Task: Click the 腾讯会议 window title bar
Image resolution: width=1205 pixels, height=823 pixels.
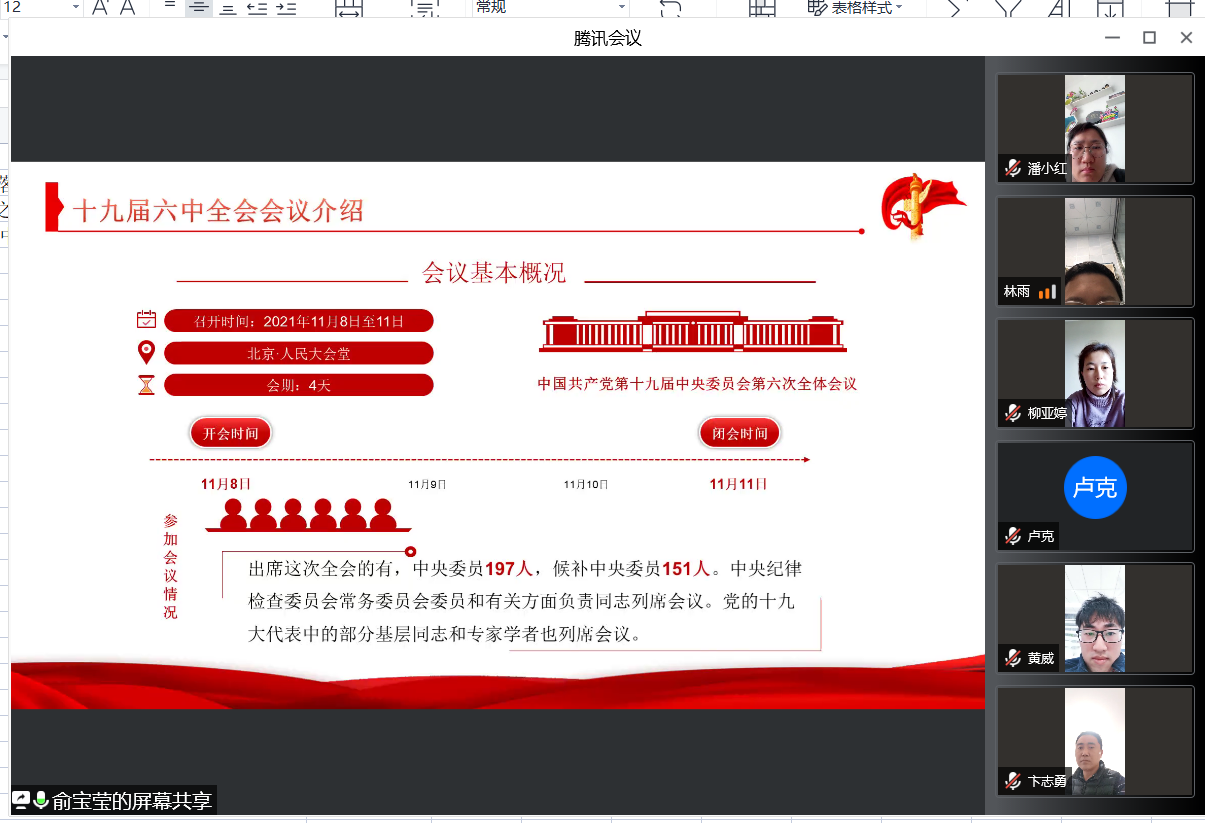Action: pyautogui.click(x=607, y=38)
